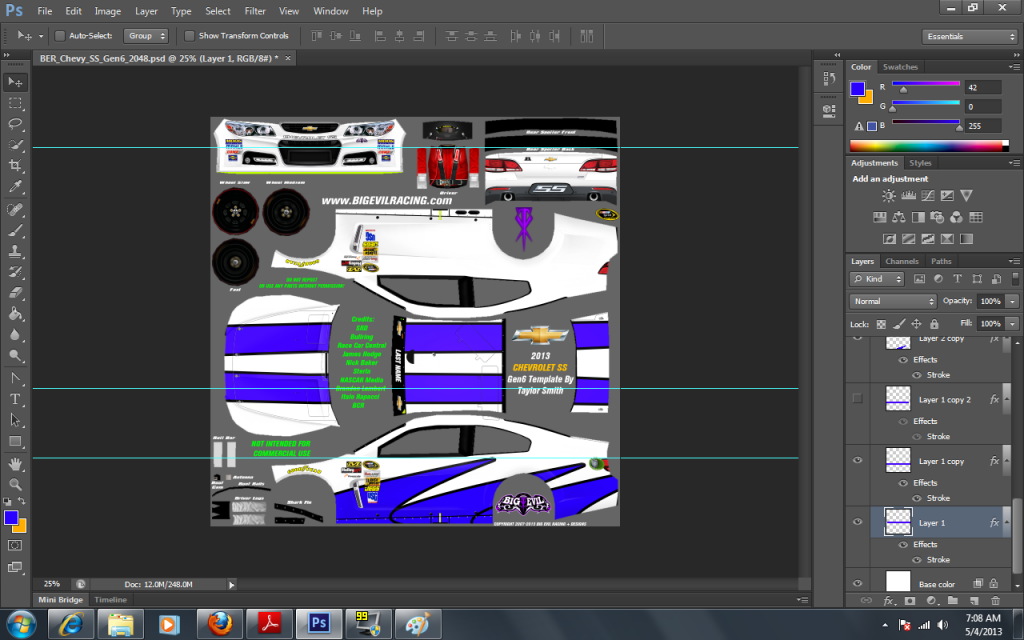
Task: Show the hidden Layer 1 copy 2
Action: pyautogui.click(x=857, y=398)
